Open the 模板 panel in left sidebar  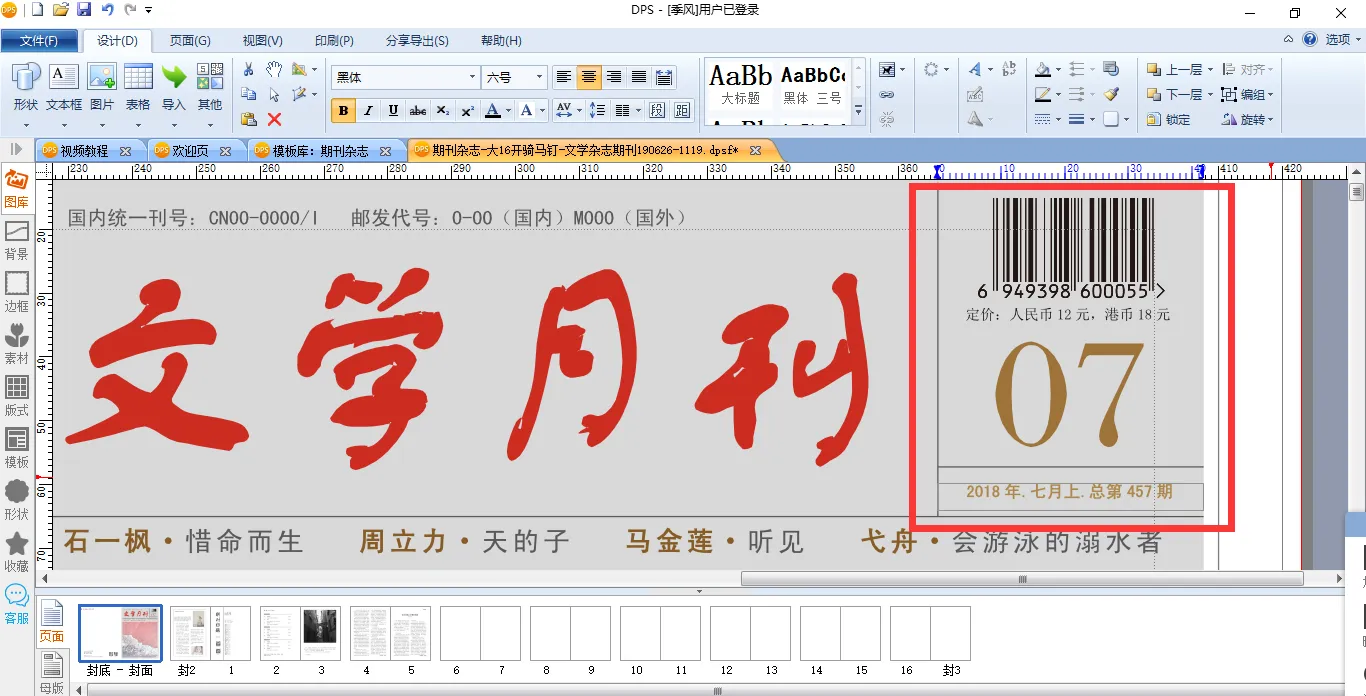click(16, 449)
